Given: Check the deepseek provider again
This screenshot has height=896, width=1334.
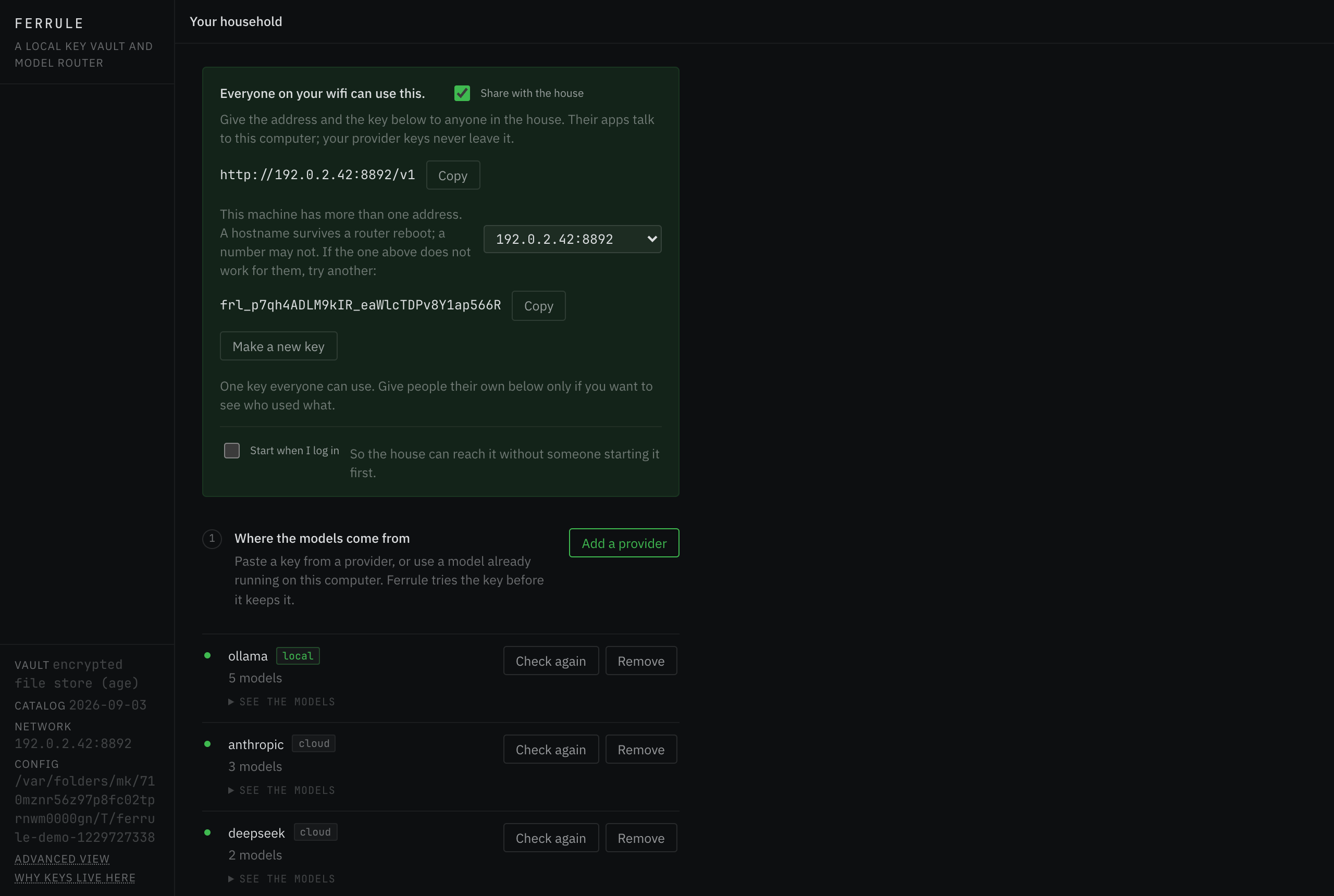Looking at the screenshot, I should (550, 838).
